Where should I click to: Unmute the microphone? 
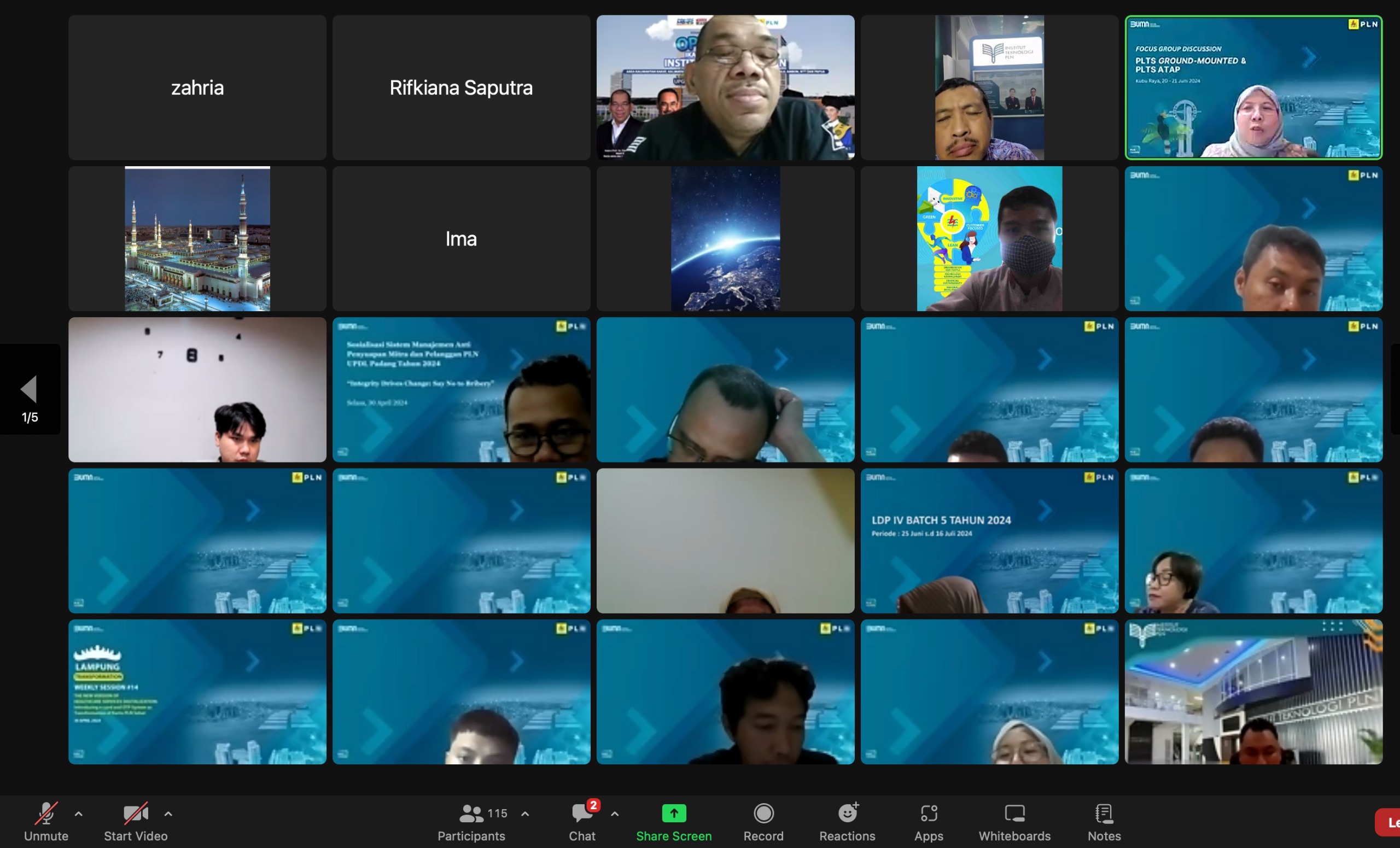[x=45, y=821]
